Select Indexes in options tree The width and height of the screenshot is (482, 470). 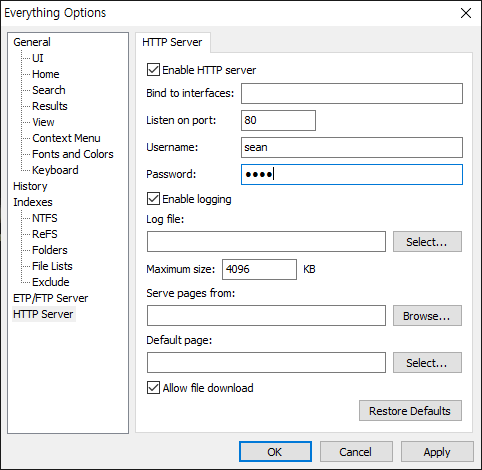(x=33, y=202)
